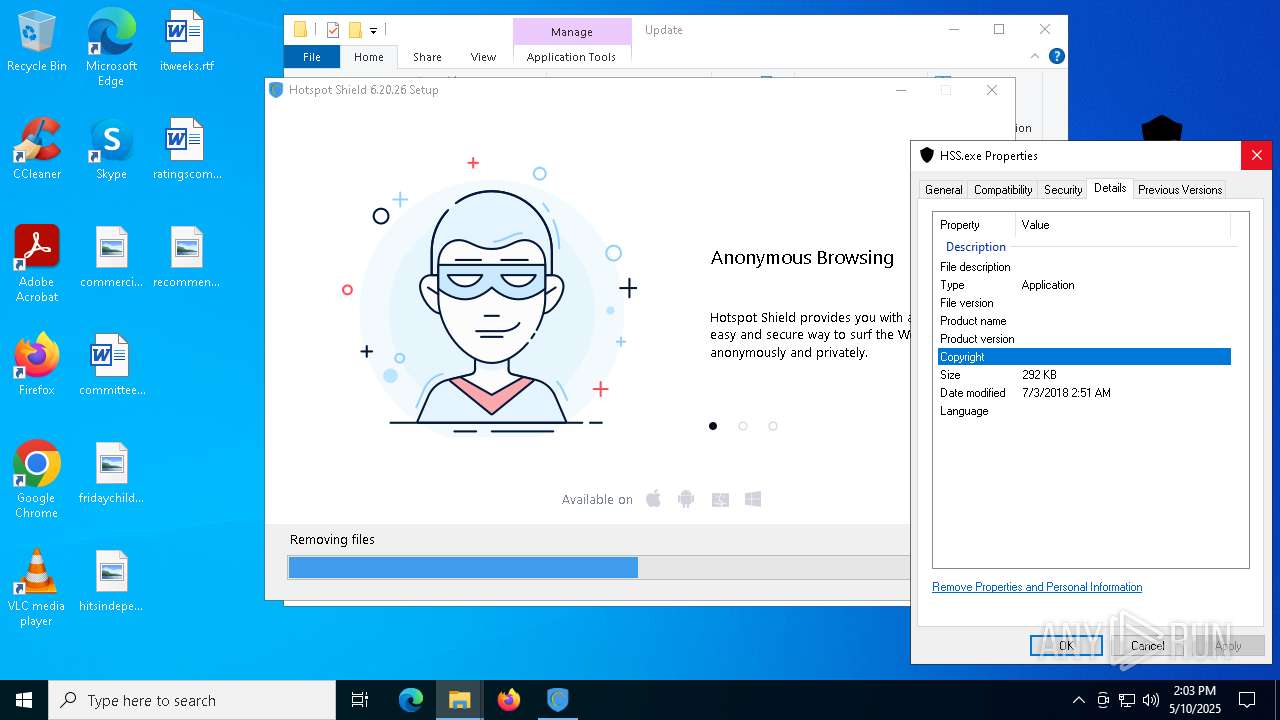
Task: Switch to View ribbon tab
Action: (x=483, y=57)
